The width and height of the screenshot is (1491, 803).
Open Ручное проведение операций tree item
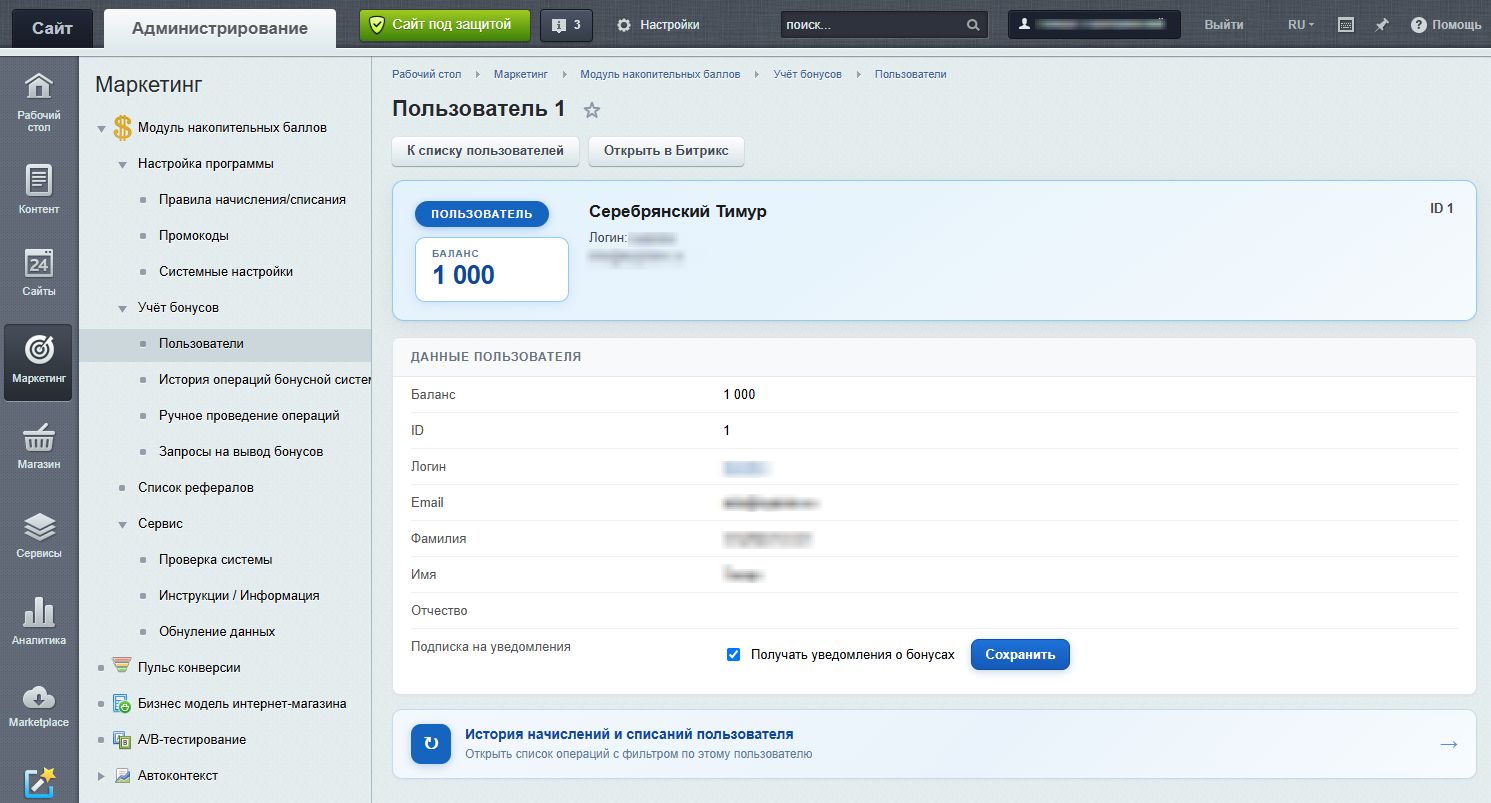[x=249, y=416]
